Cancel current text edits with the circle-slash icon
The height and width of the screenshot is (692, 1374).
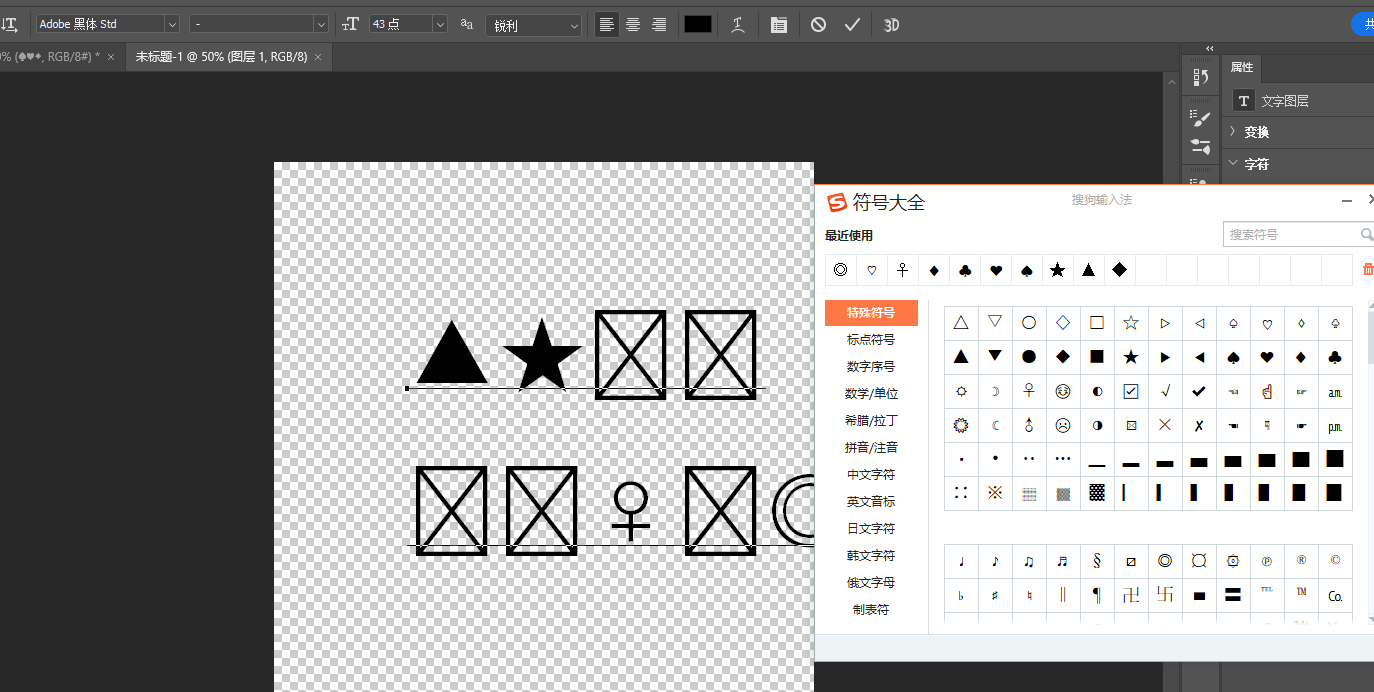coord(818,25)
